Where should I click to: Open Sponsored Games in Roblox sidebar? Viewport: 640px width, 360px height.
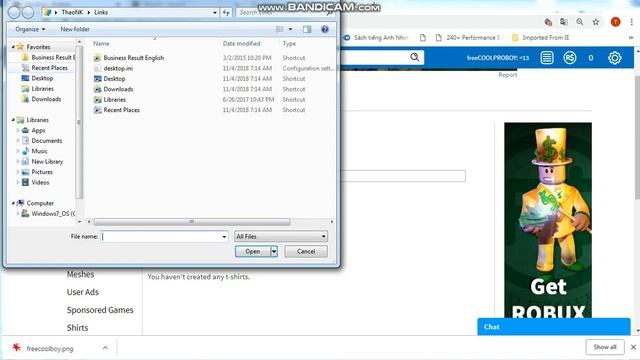coord(100,310)
